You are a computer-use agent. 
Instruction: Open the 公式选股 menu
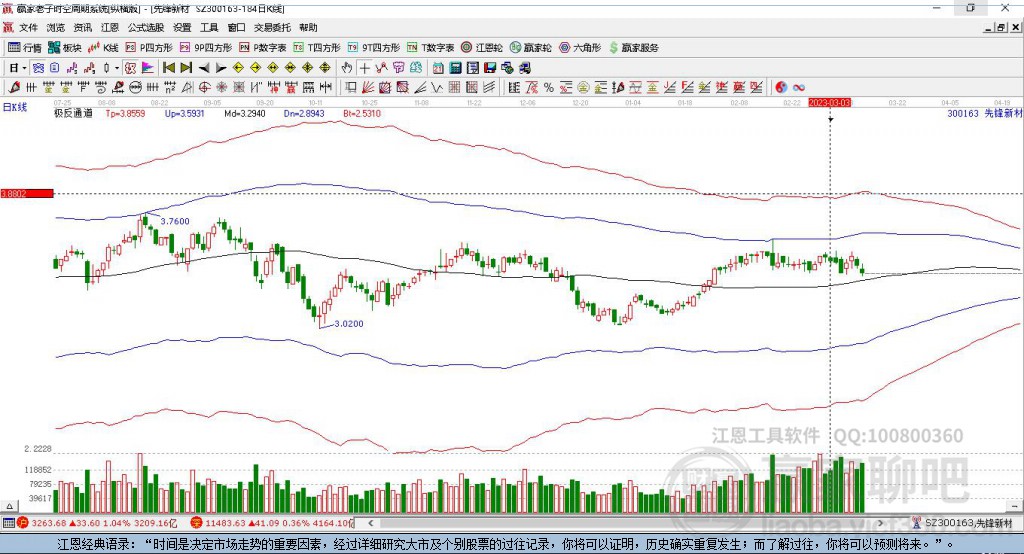146,27
